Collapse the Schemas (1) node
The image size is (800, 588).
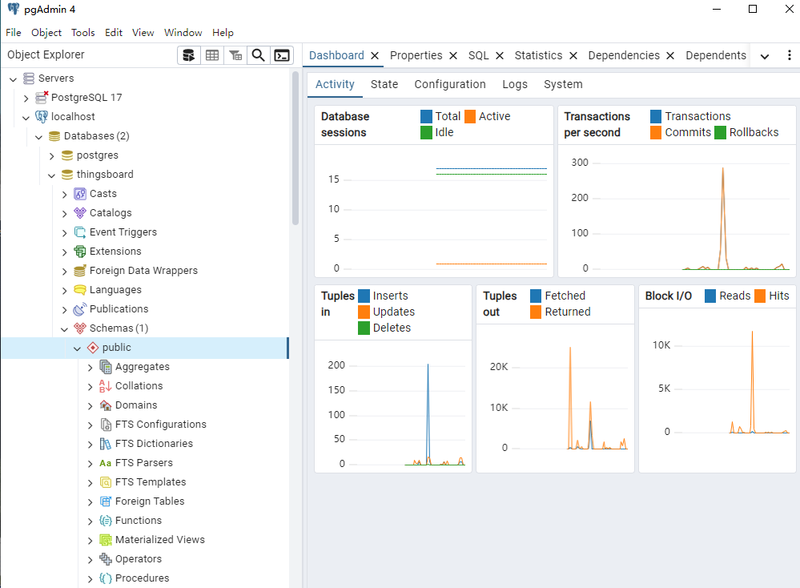tap(64, 329)
